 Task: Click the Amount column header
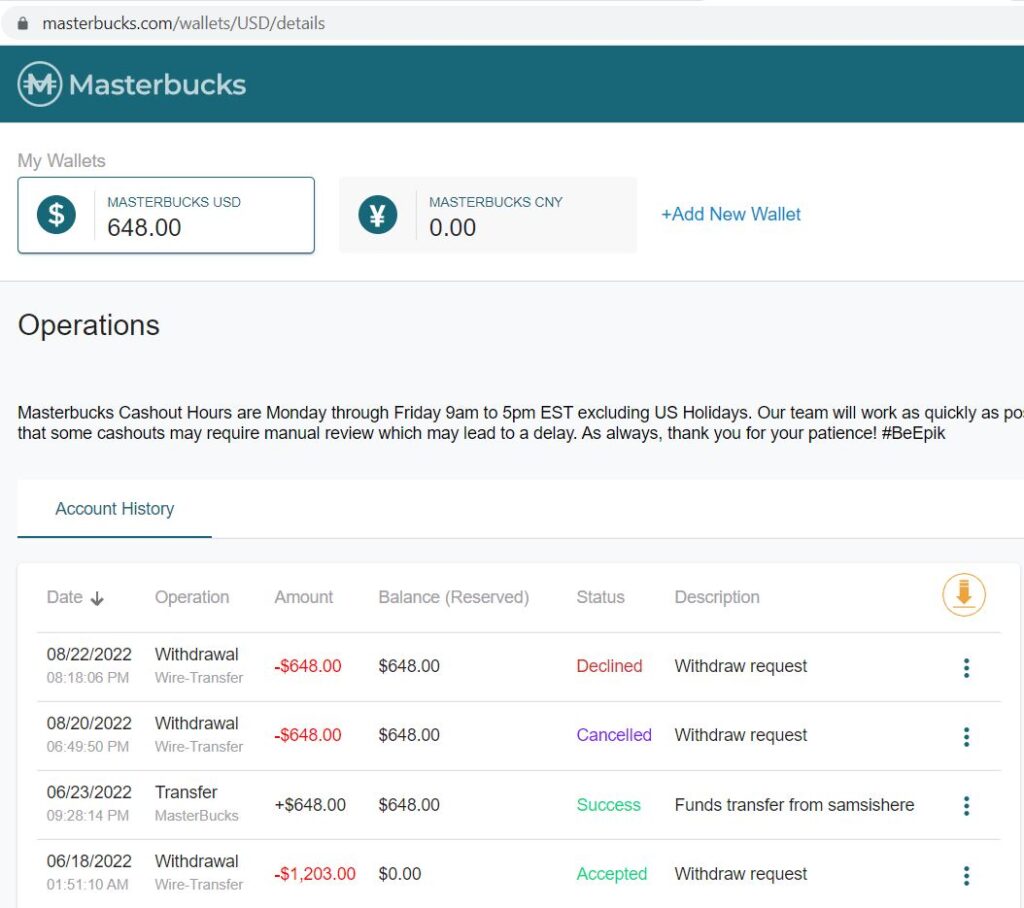(304, 597)
